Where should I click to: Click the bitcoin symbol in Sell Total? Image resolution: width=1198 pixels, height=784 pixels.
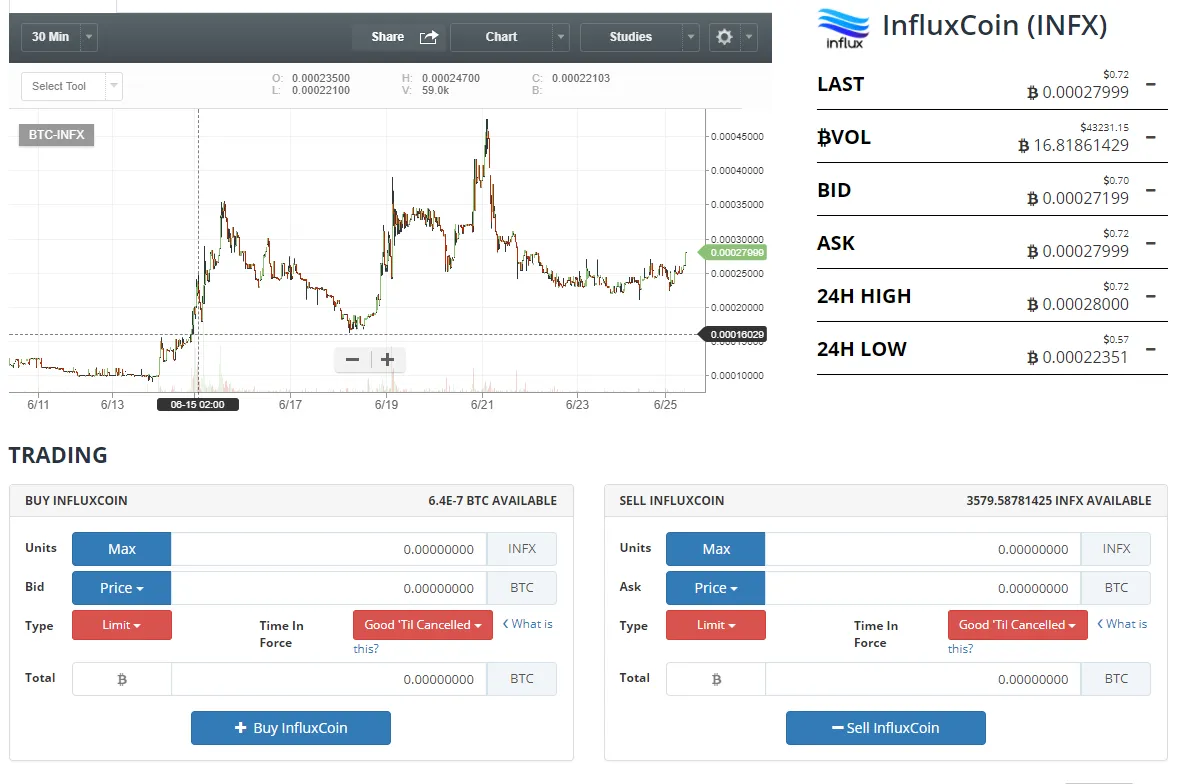[716, 679]
